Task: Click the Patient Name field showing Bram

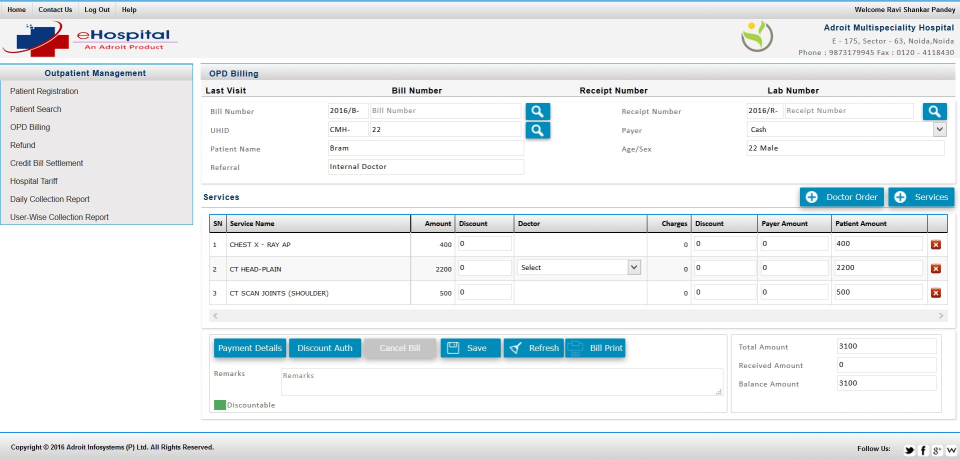Action: [x=426, y=148]
